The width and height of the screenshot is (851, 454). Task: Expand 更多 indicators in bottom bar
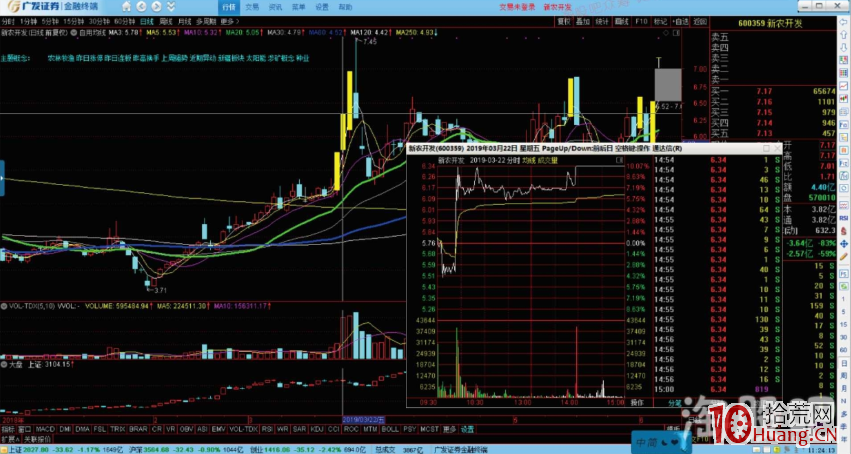coord(449,429)
